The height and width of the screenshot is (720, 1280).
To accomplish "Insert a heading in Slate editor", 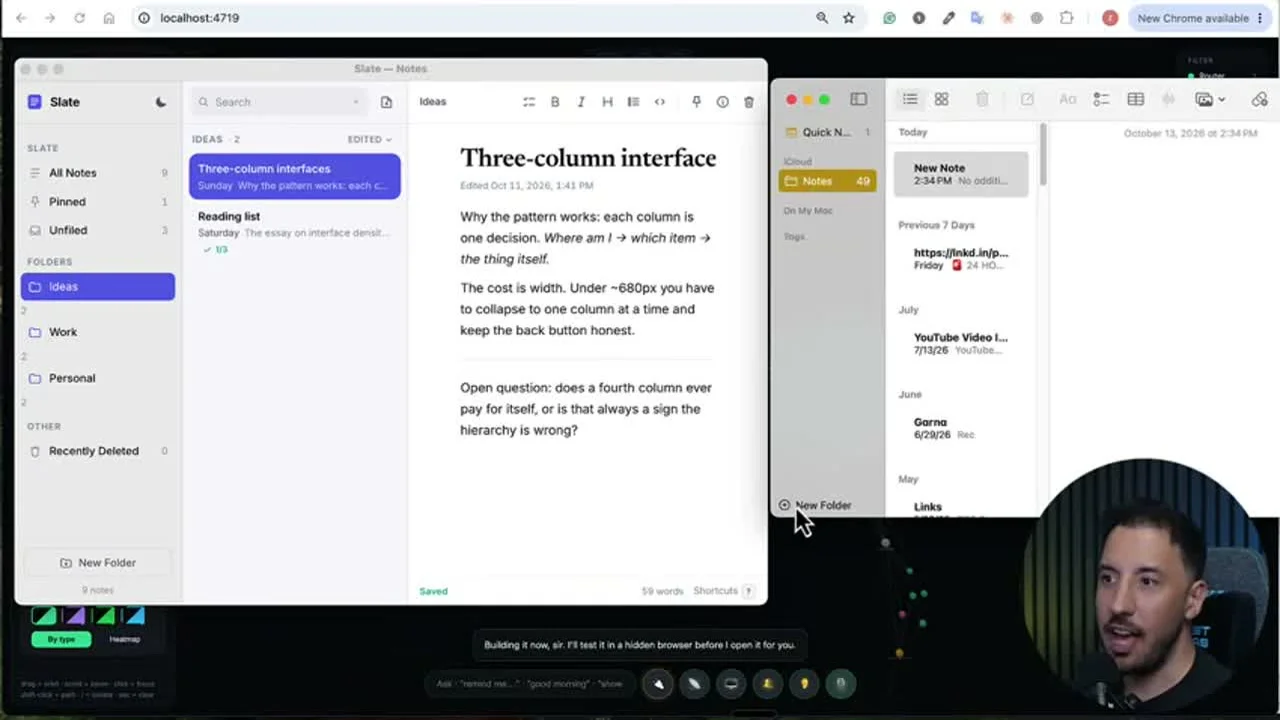I will coord(607,102).
